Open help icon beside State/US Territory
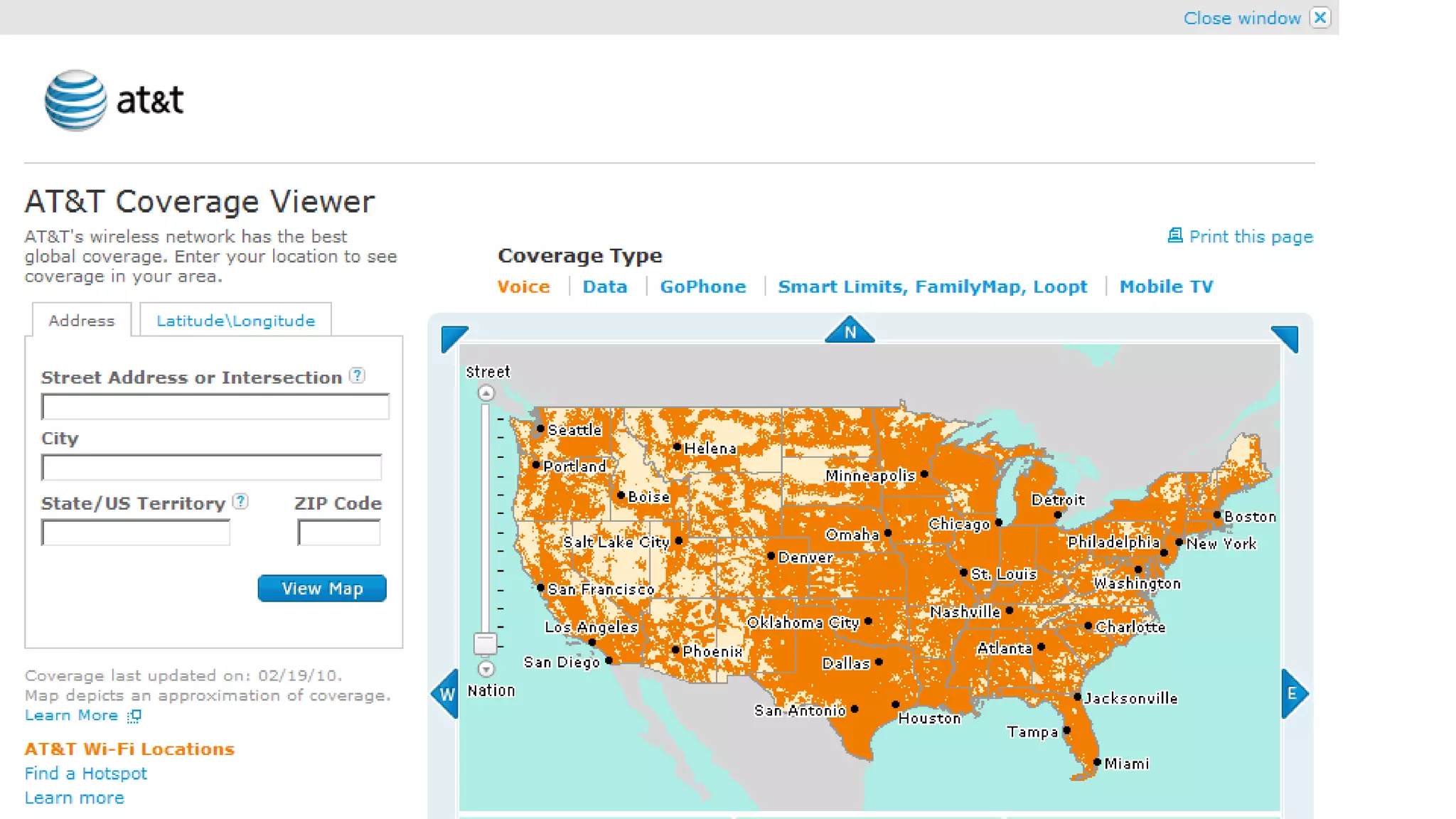 (x=241, y=501)
